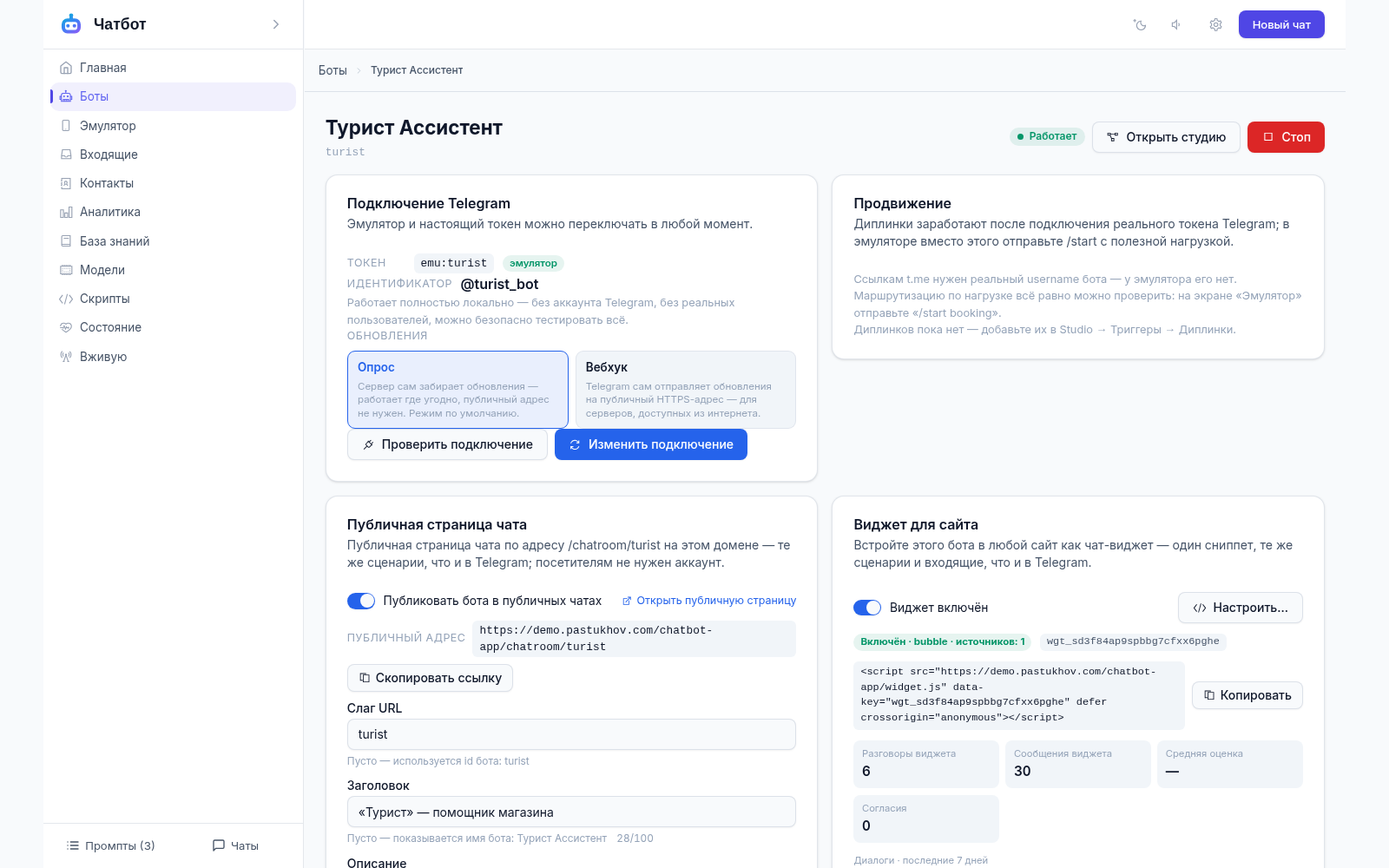Click Изменить подключение button
The image size is (1389, 868).
point(651,444)
